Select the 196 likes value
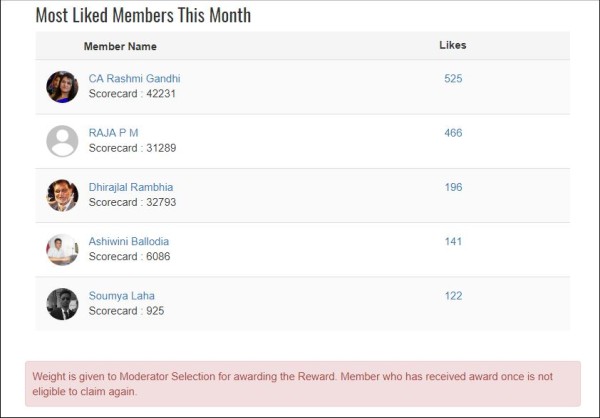Screen dimensions: 600x418 (x=453, y=187)
